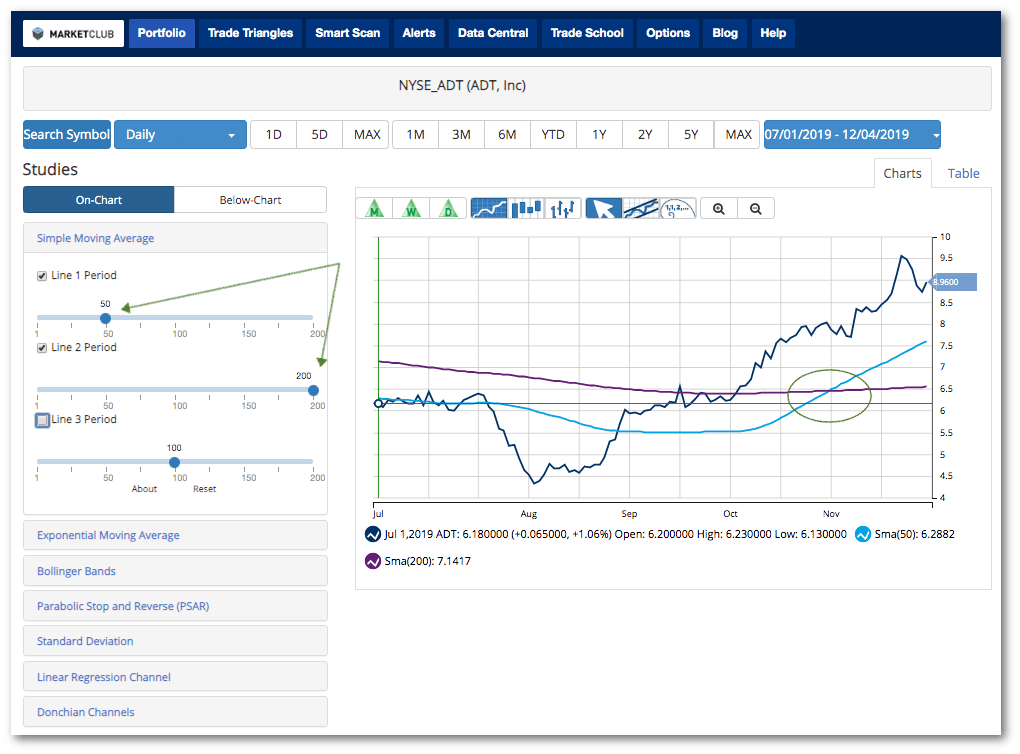This screenshot has width=1020, height=754.
Task: Open the Daily interval dropdown
Action: 180,135
